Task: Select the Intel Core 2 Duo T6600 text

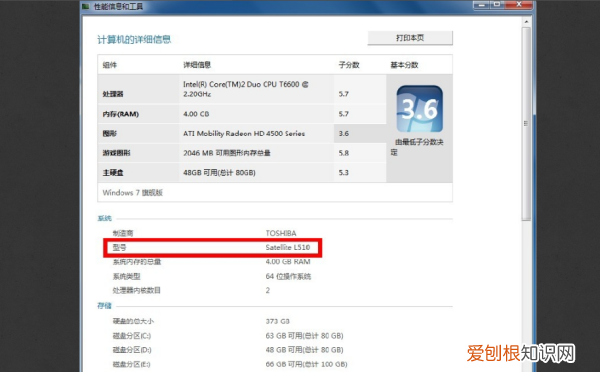Action: (246, 89)
